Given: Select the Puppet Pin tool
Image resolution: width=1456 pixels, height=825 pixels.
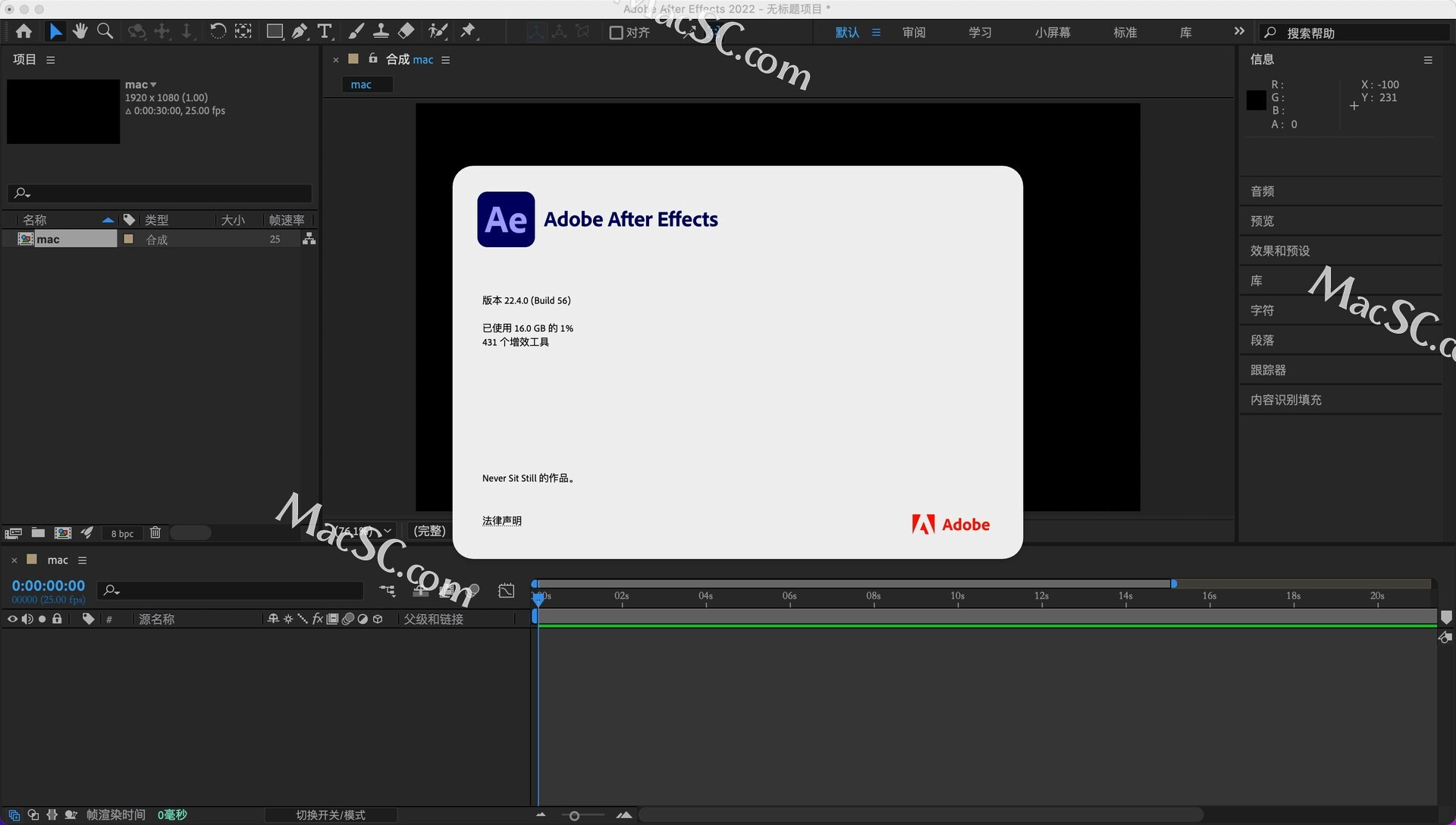Looking at the screenshot, I should click(469, 31).
